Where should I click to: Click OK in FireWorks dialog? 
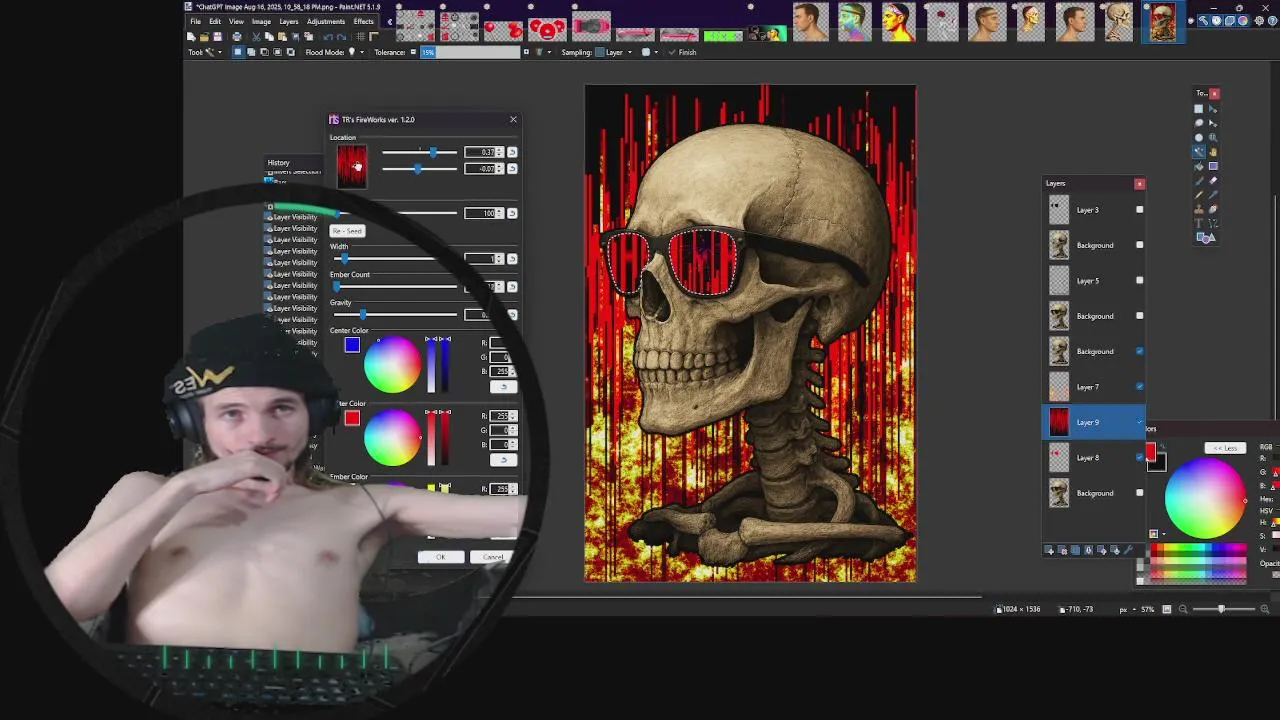(441, 557)
